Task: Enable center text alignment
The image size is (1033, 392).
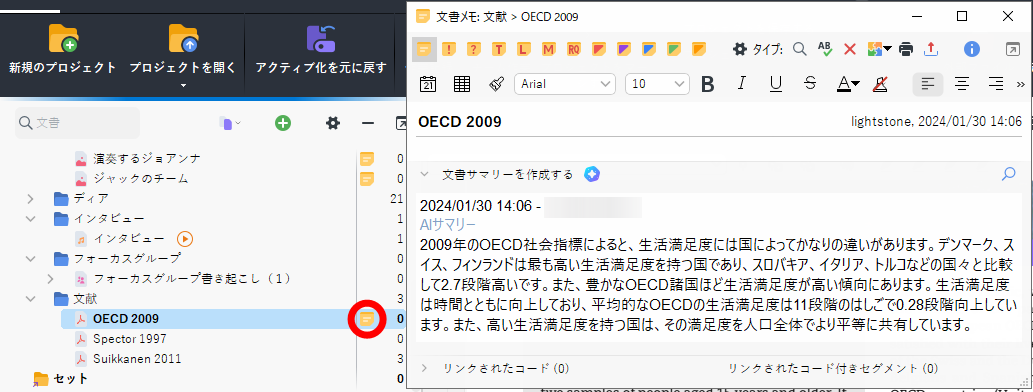Action: coord(963,84)
